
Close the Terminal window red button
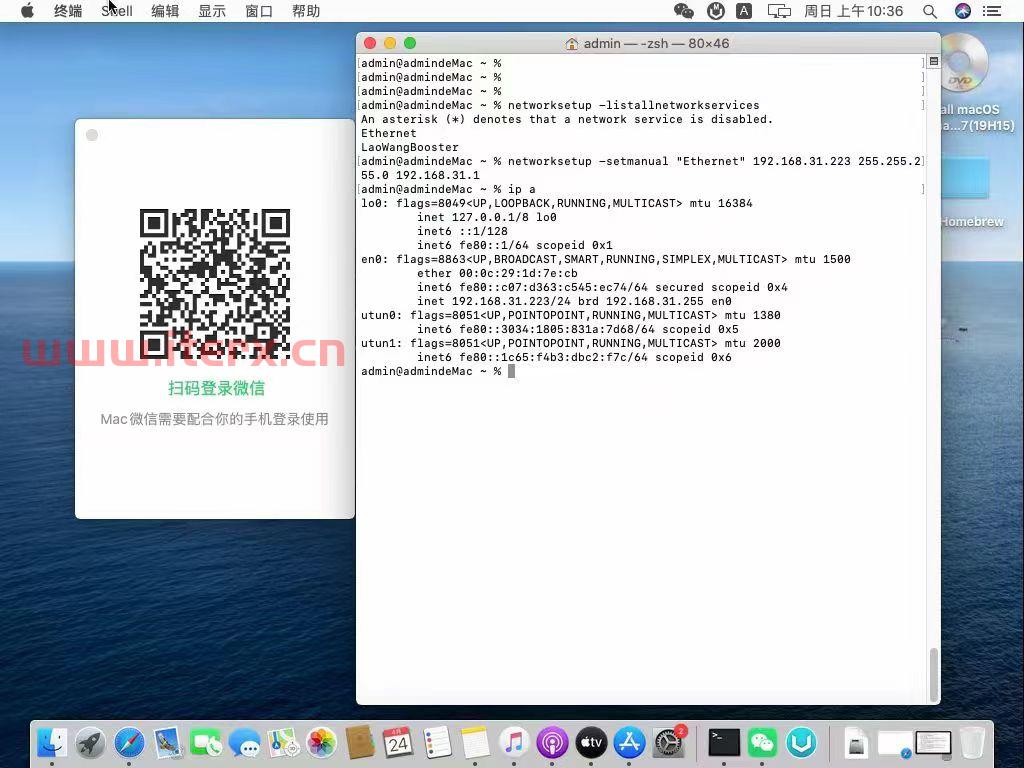click(x=370, y=43)
